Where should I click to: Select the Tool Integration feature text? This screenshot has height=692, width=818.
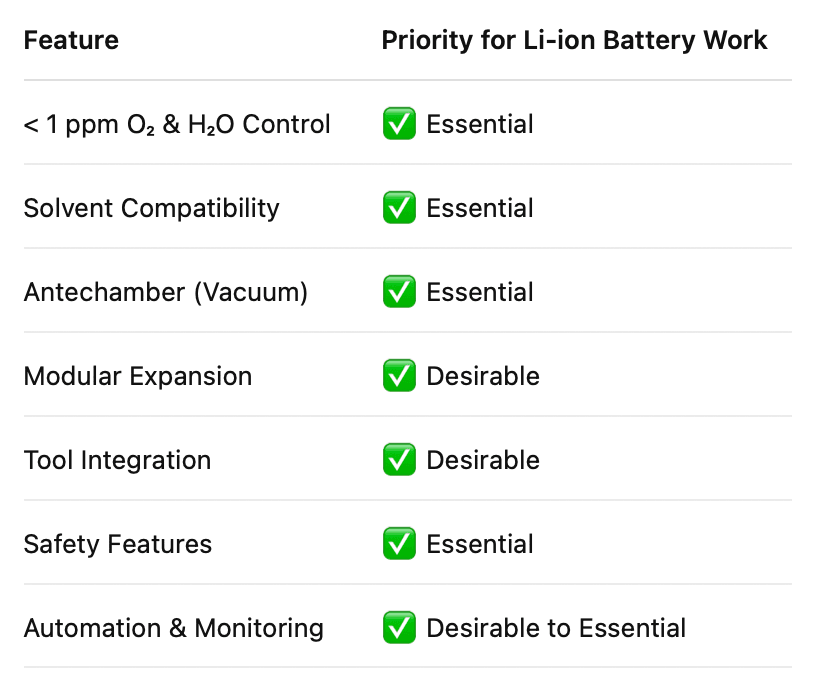(117, 460)
